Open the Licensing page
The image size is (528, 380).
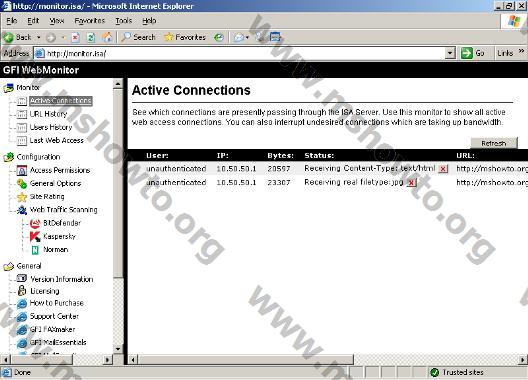(45, 291)
